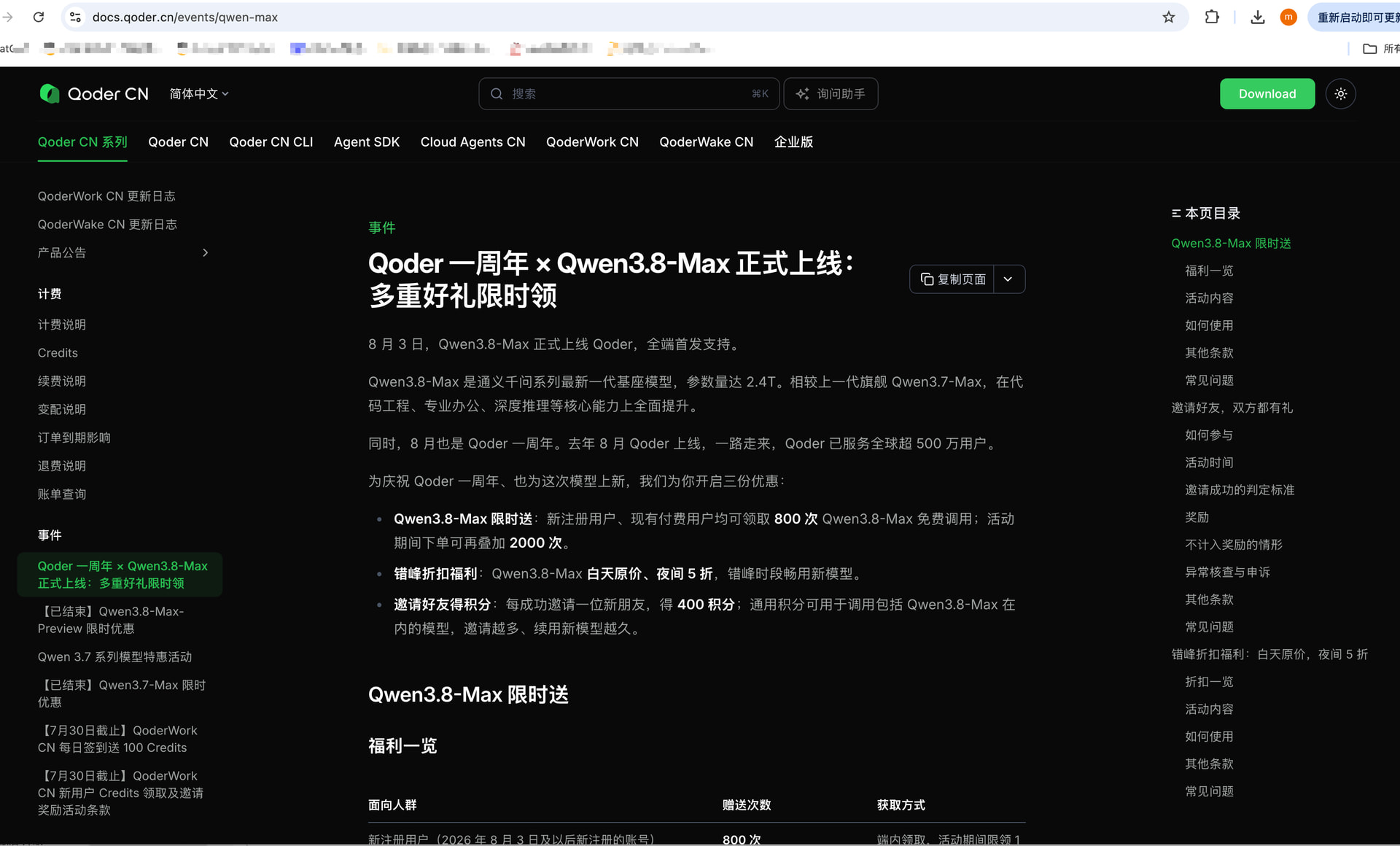Switch to the Qoder CN CLI tab
The width and height of the screenshot is (1400, 846).
pos(271,142)
